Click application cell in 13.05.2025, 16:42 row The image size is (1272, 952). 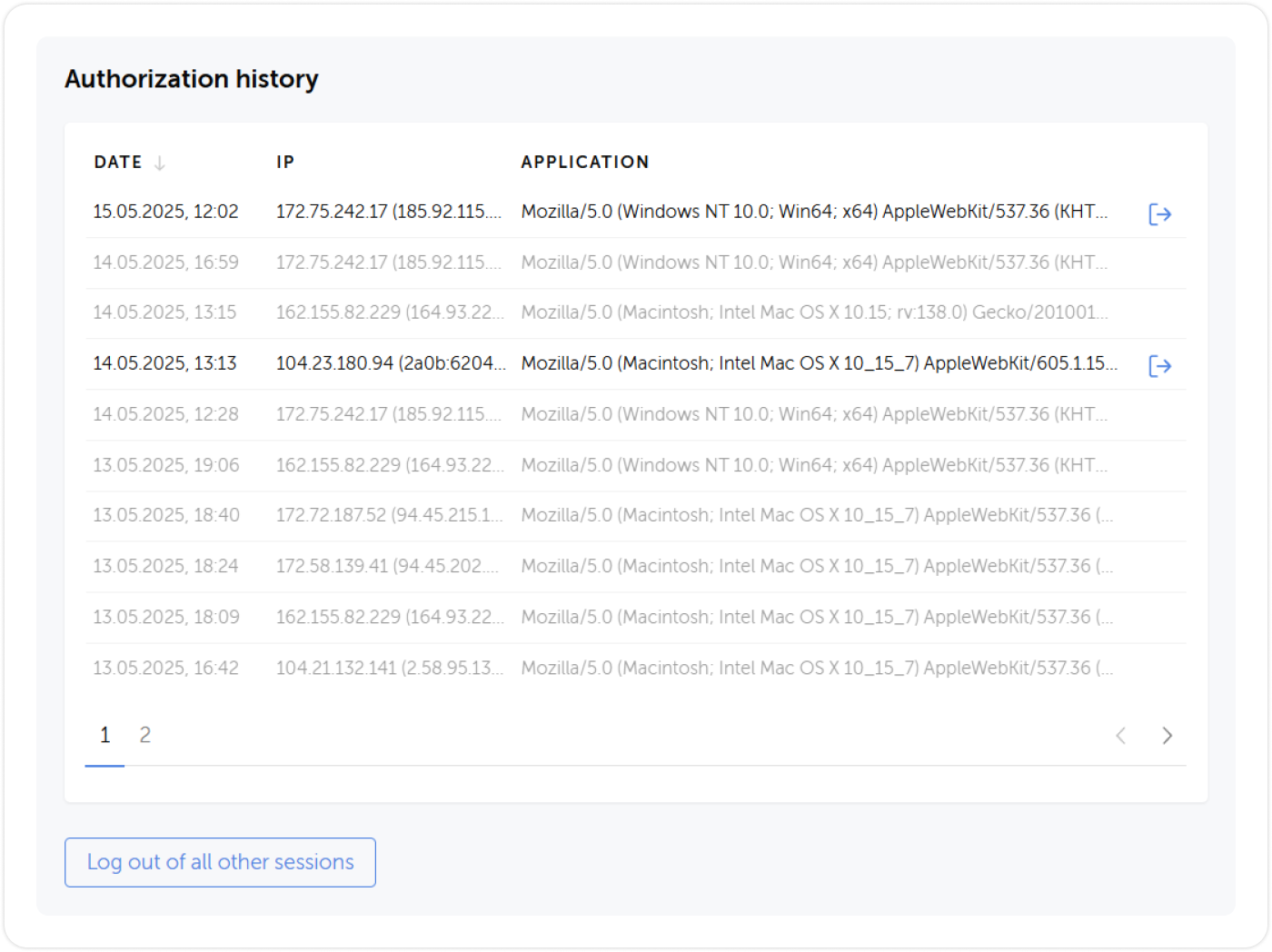pos(817,668)
